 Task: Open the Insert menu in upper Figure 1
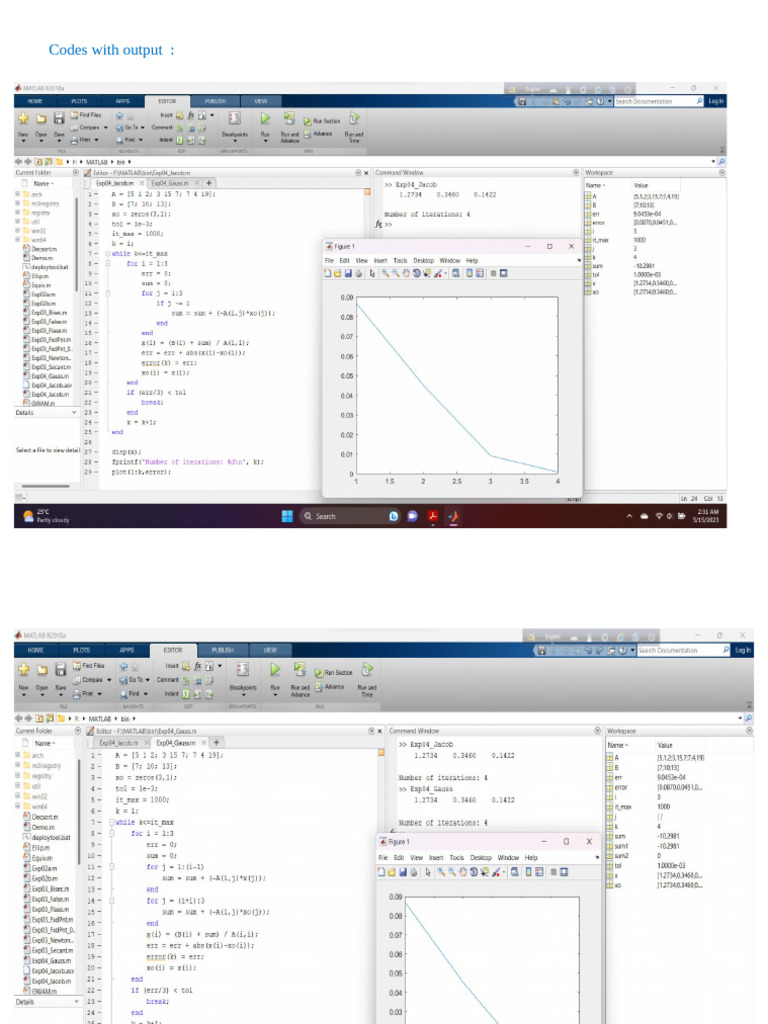(380, 261)
